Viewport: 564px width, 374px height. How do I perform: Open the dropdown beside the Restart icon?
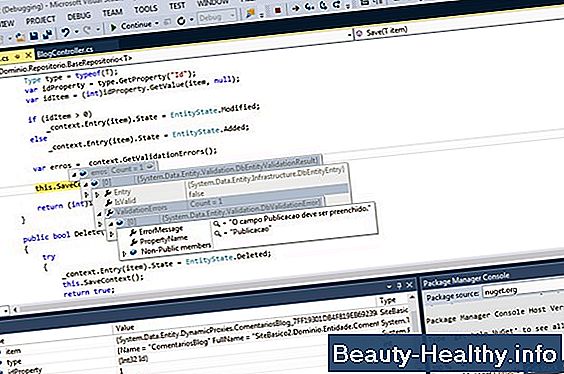[x=191, y=20]
